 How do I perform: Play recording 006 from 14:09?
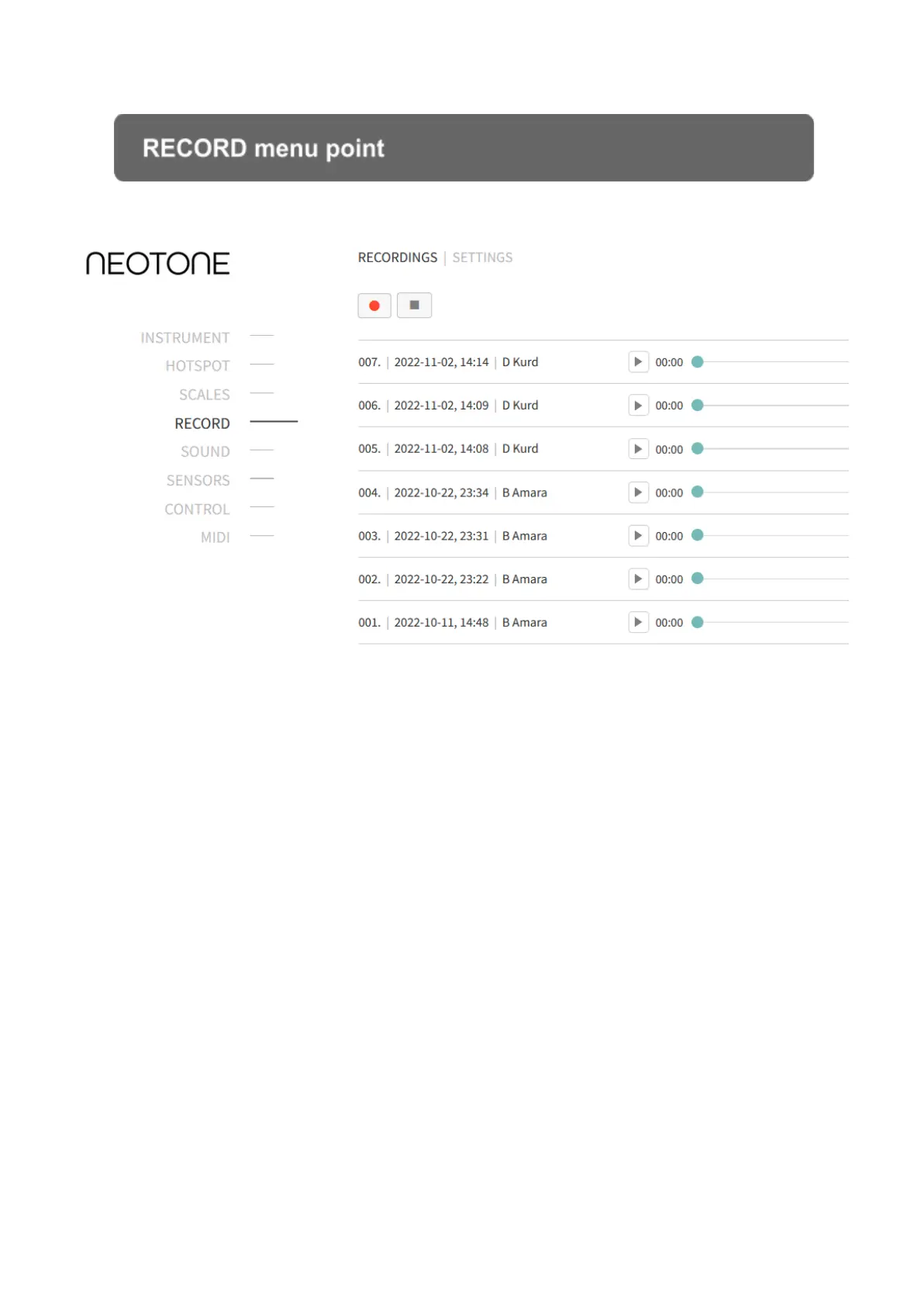(x=638, y=406)
